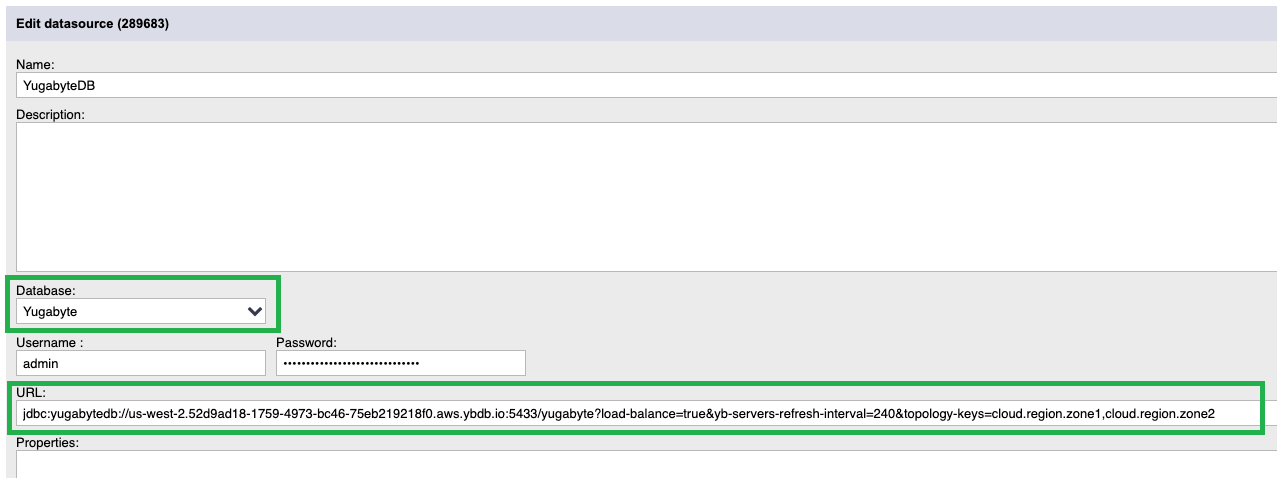Click the 'Username :' label
Viewport: 1277px width, 478px height.
pos(49,342)
